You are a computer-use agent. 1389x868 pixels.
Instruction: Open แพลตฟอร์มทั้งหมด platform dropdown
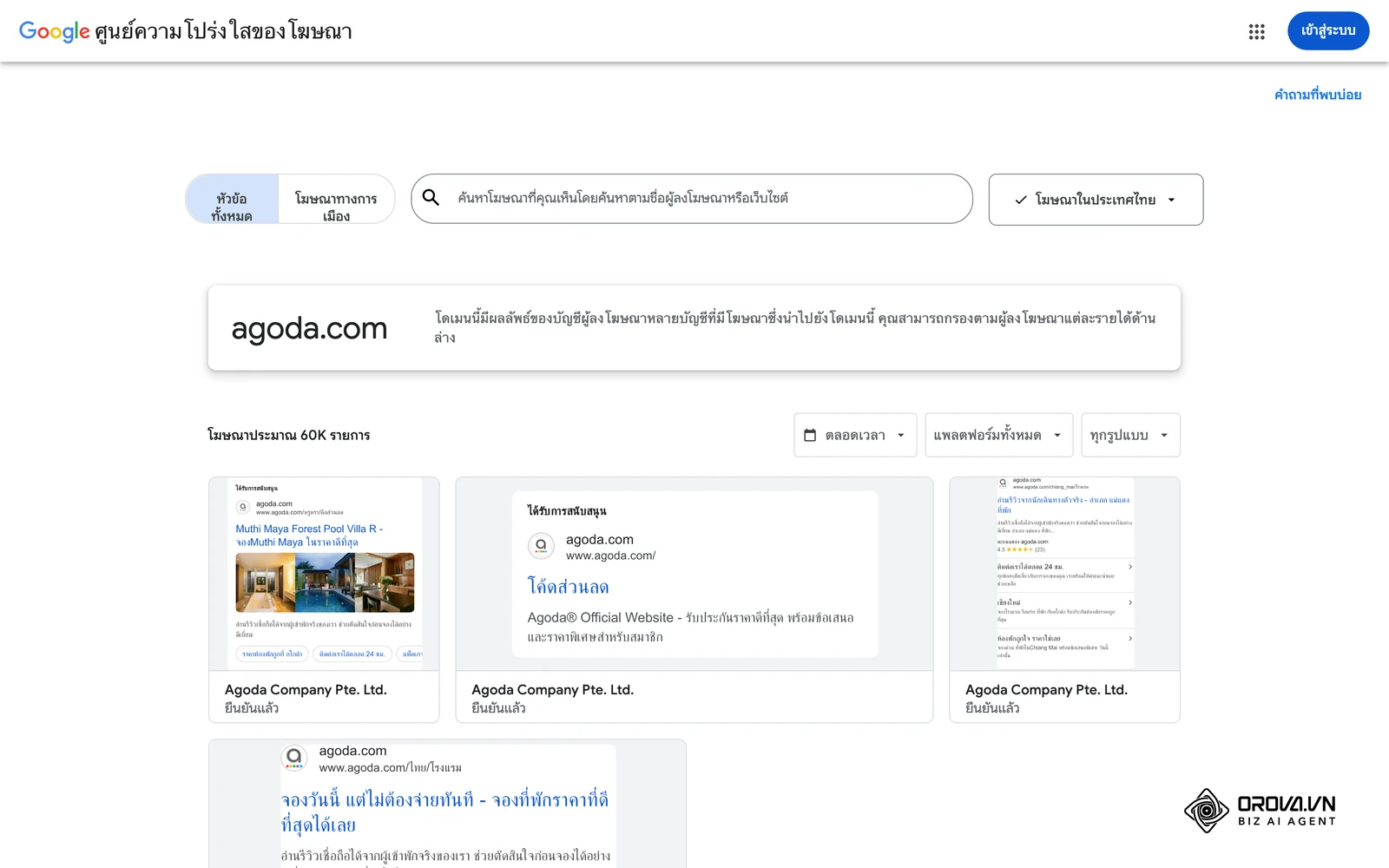click(998, 435)
